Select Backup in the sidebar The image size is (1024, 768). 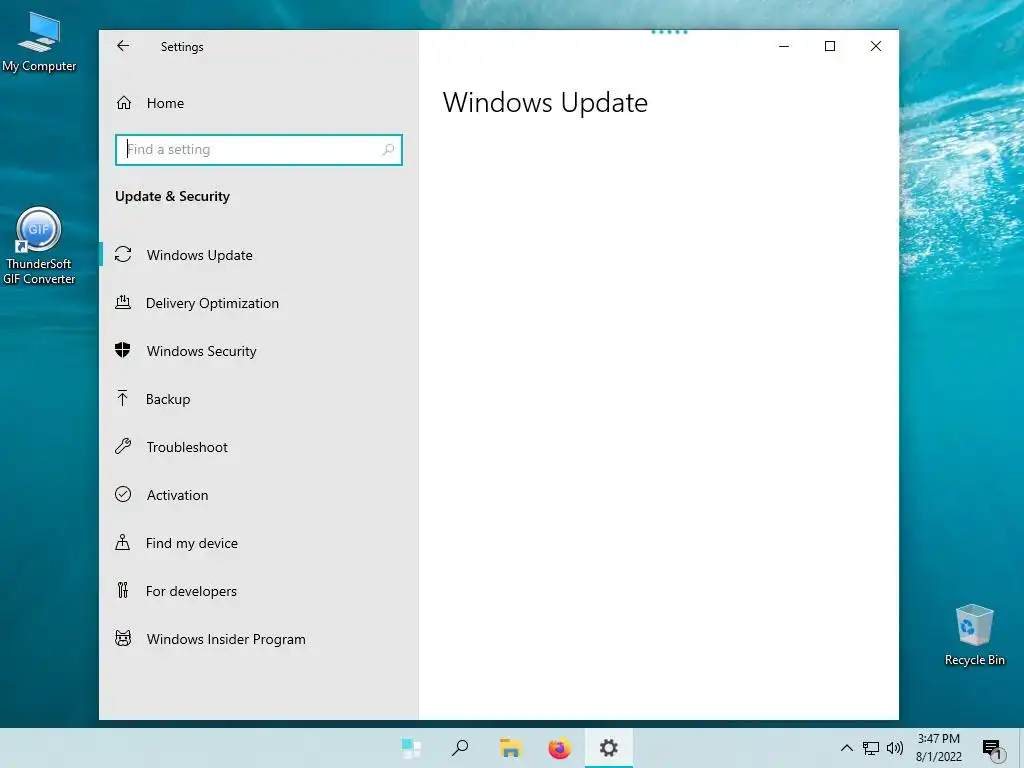[x=259, y=399]
